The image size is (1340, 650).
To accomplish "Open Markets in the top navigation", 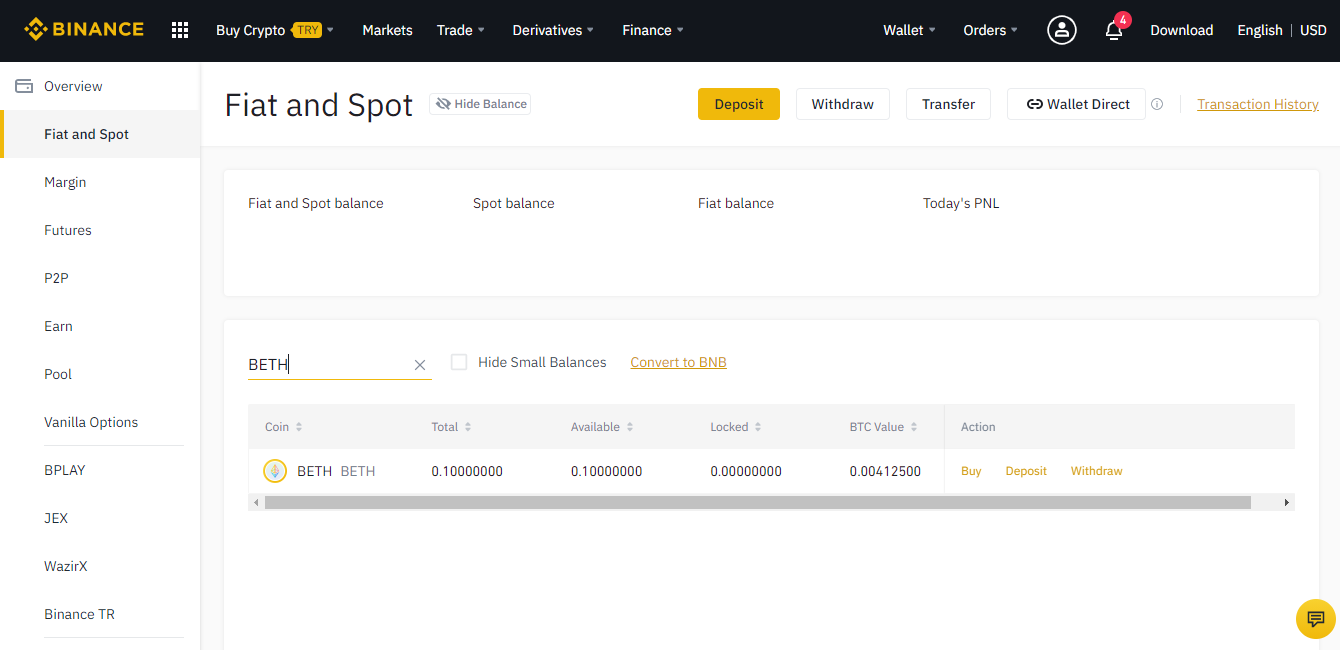I will [387, 30].
